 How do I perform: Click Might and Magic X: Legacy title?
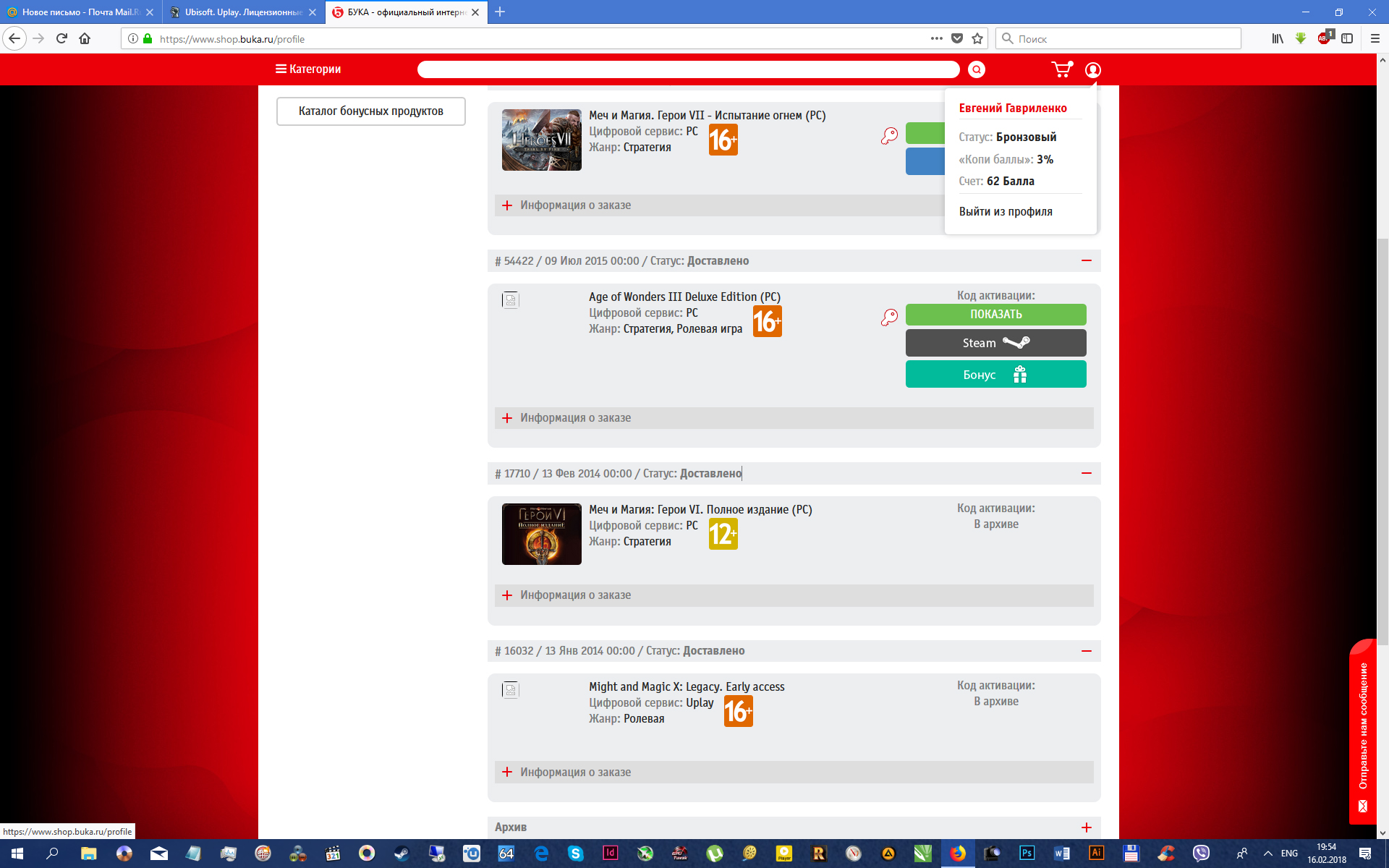coord(687,686)
